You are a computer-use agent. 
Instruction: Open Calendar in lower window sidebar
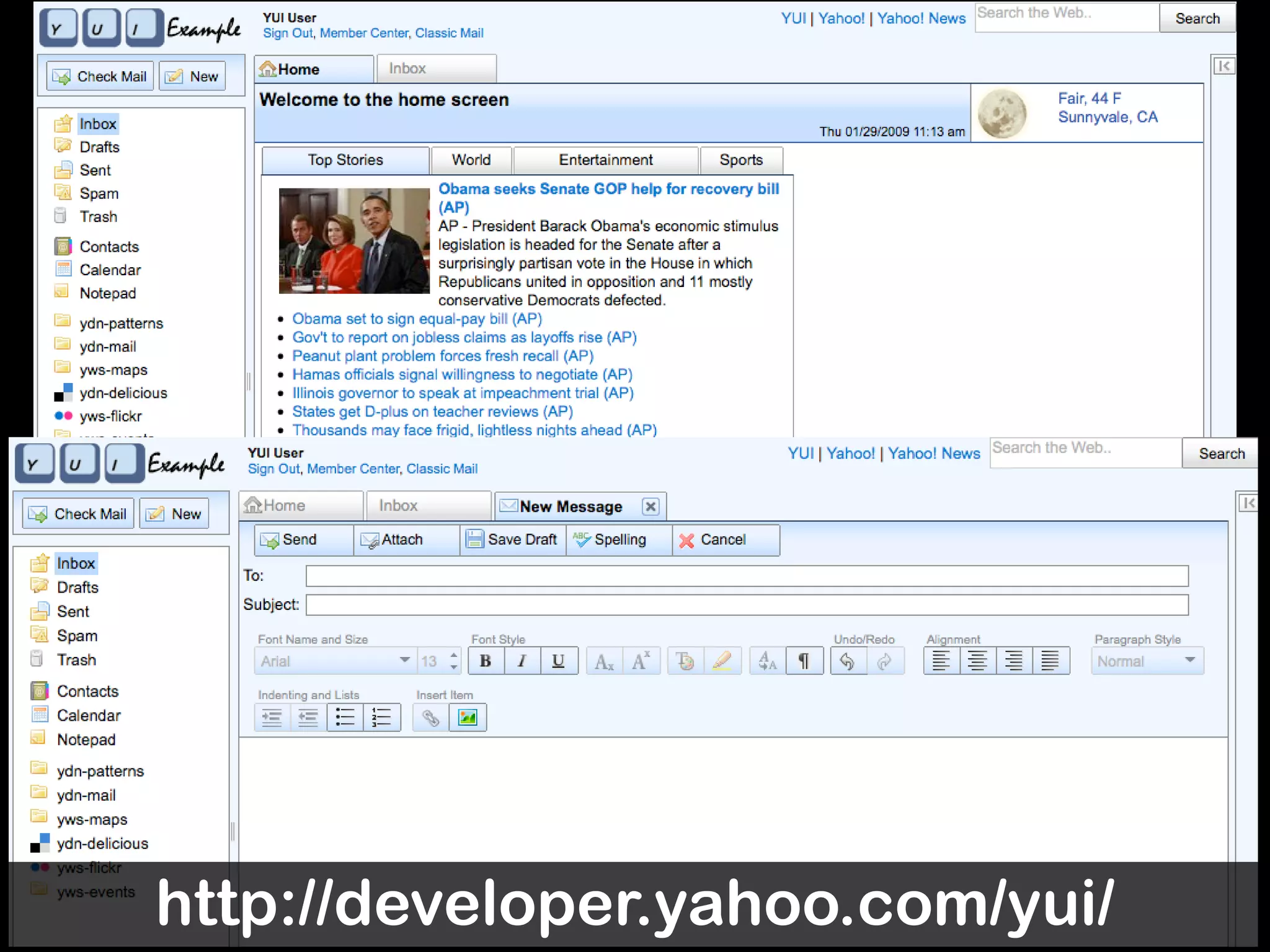coord(89,715)
